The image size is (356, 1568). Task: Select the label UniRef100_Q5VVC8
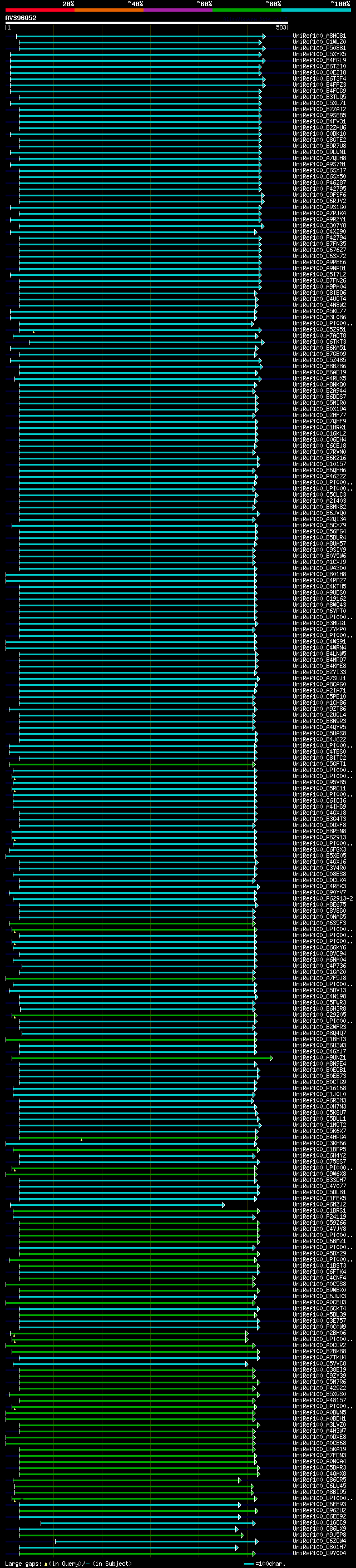pos(319,1363)
